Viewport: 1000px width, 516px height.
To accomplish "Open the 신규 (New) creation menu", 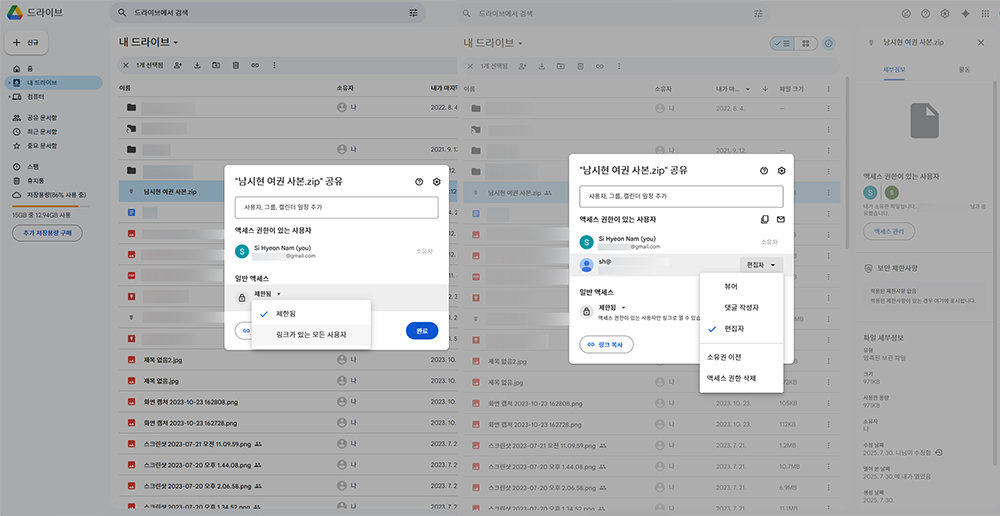I will tap(24, 44).
